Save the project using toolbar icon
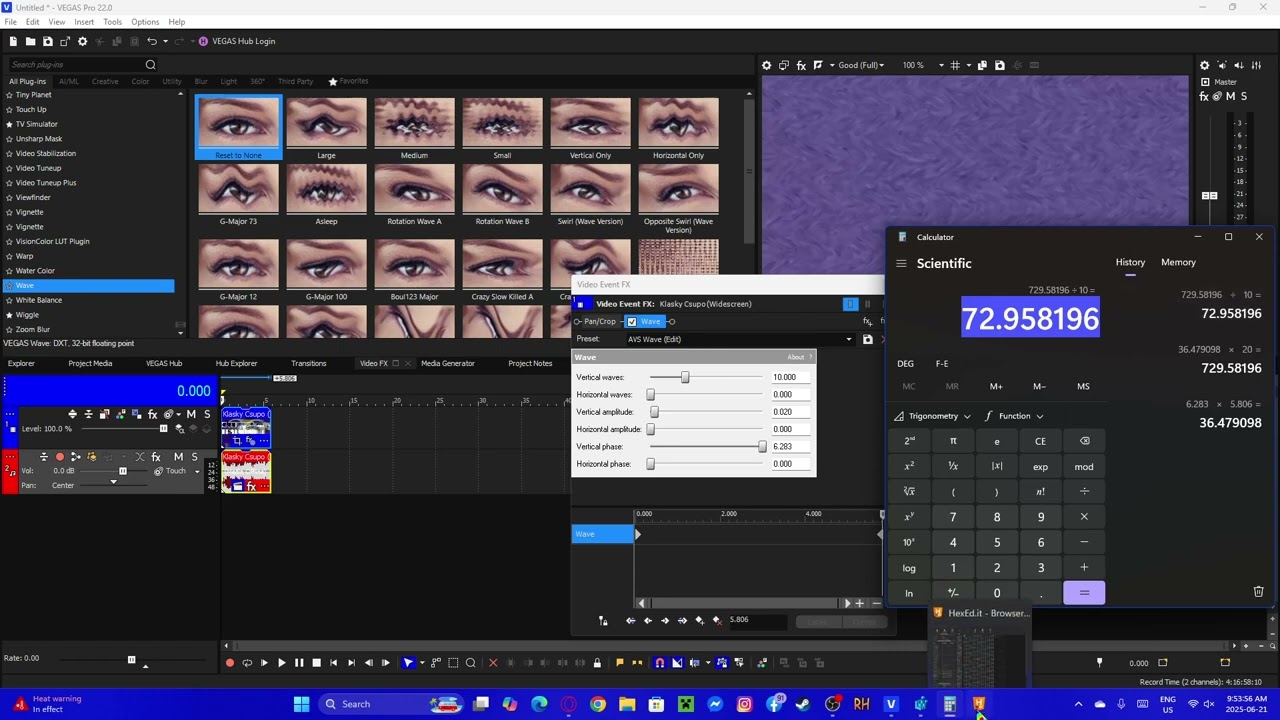This screenshot has height=720, width=1280. [x=47, y=41]
